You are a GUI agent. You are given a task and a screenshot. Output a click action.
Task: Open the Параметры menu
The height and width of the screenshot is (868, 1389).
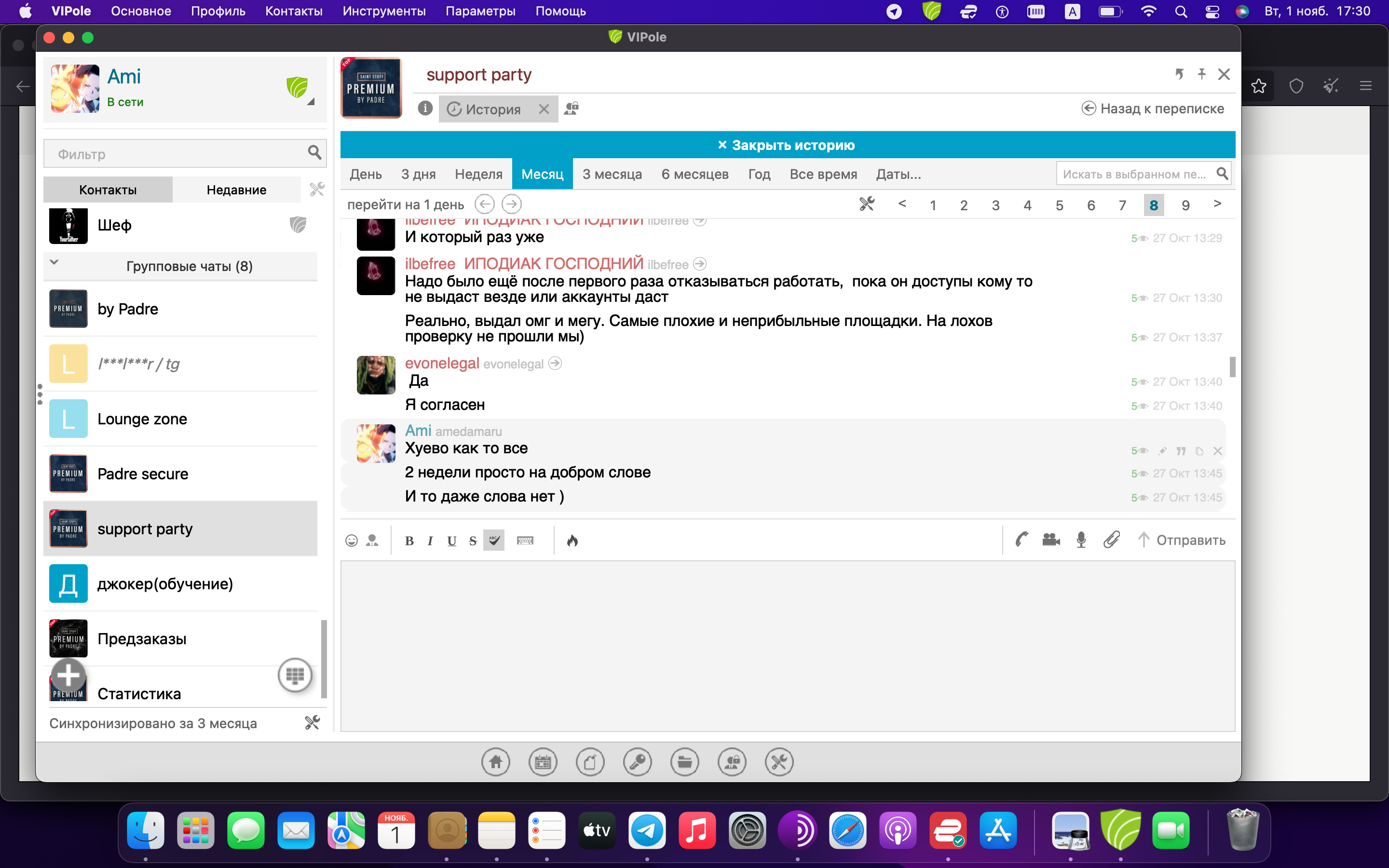click(x=480, y=11)
